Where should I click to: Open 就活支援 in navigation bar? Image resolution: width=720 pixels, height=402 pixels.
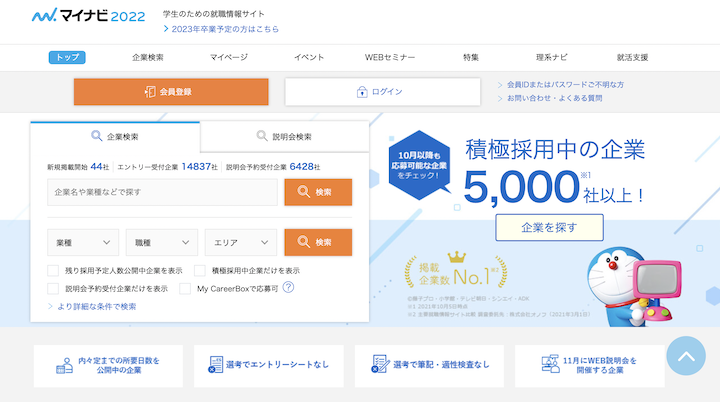pyautogui.click(x=632, y=57)
